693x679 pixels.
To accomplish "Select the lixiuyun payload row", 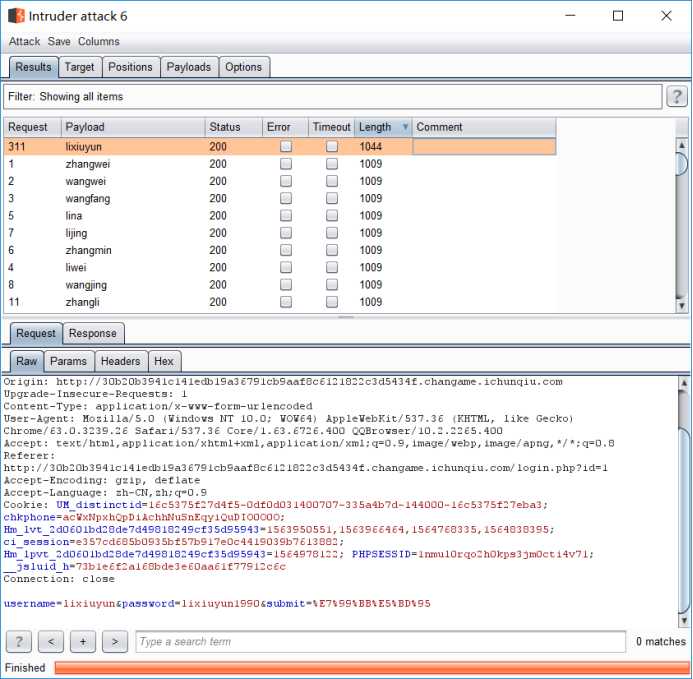I will [x=280, y=146].
